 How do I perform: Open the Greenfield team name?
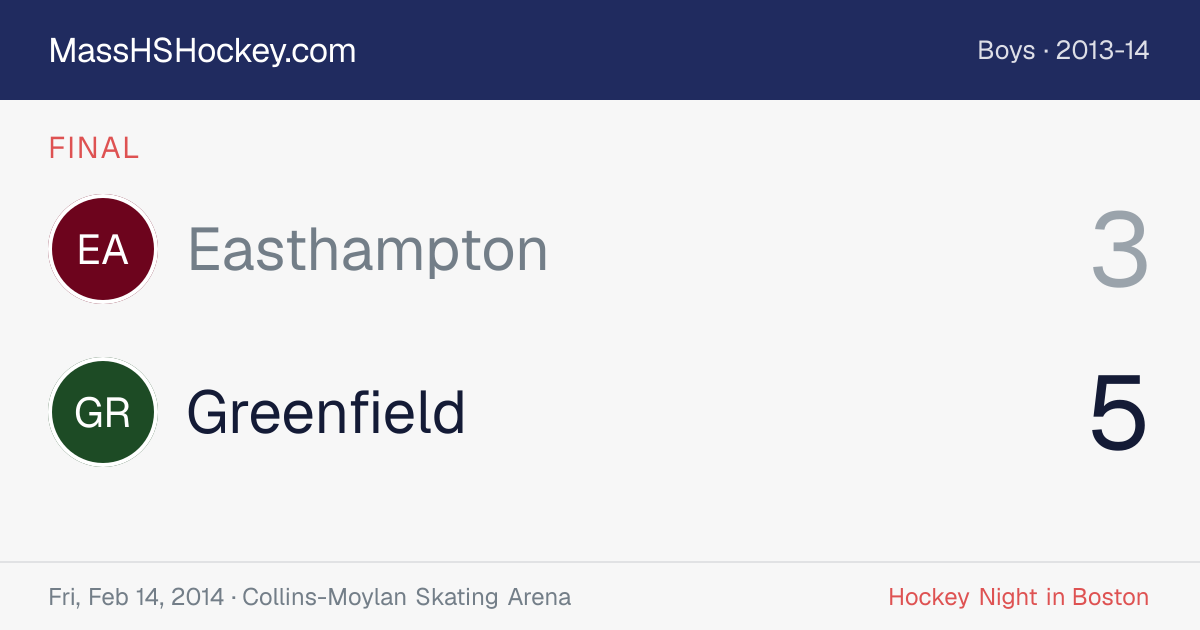click(326, 412)
